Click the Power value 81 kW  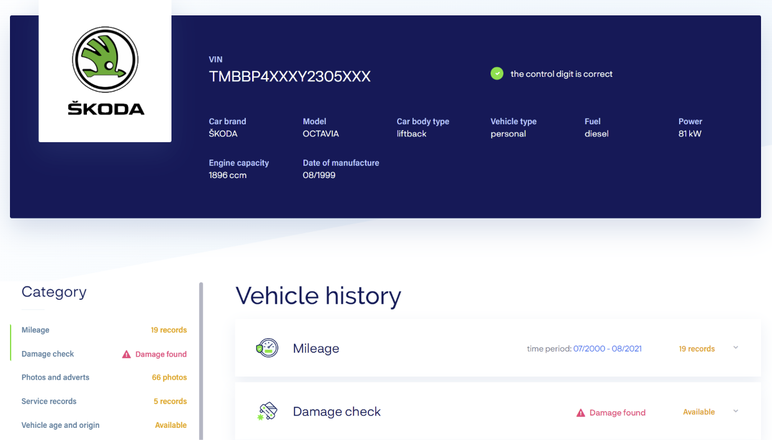pyautogui.click(x=690, y=134)
